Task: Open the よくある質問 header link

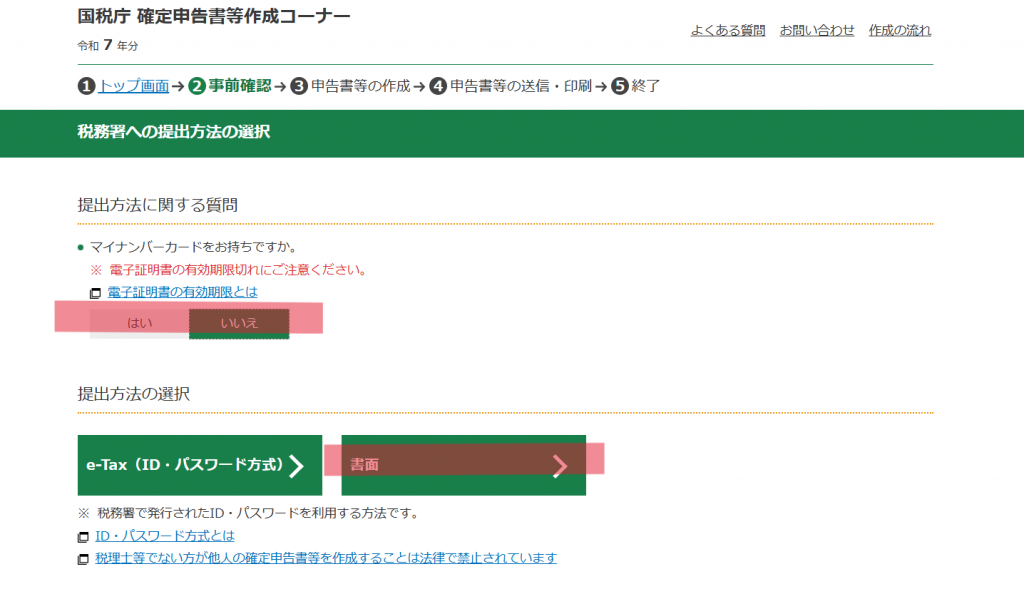Action: pos(727,30)
